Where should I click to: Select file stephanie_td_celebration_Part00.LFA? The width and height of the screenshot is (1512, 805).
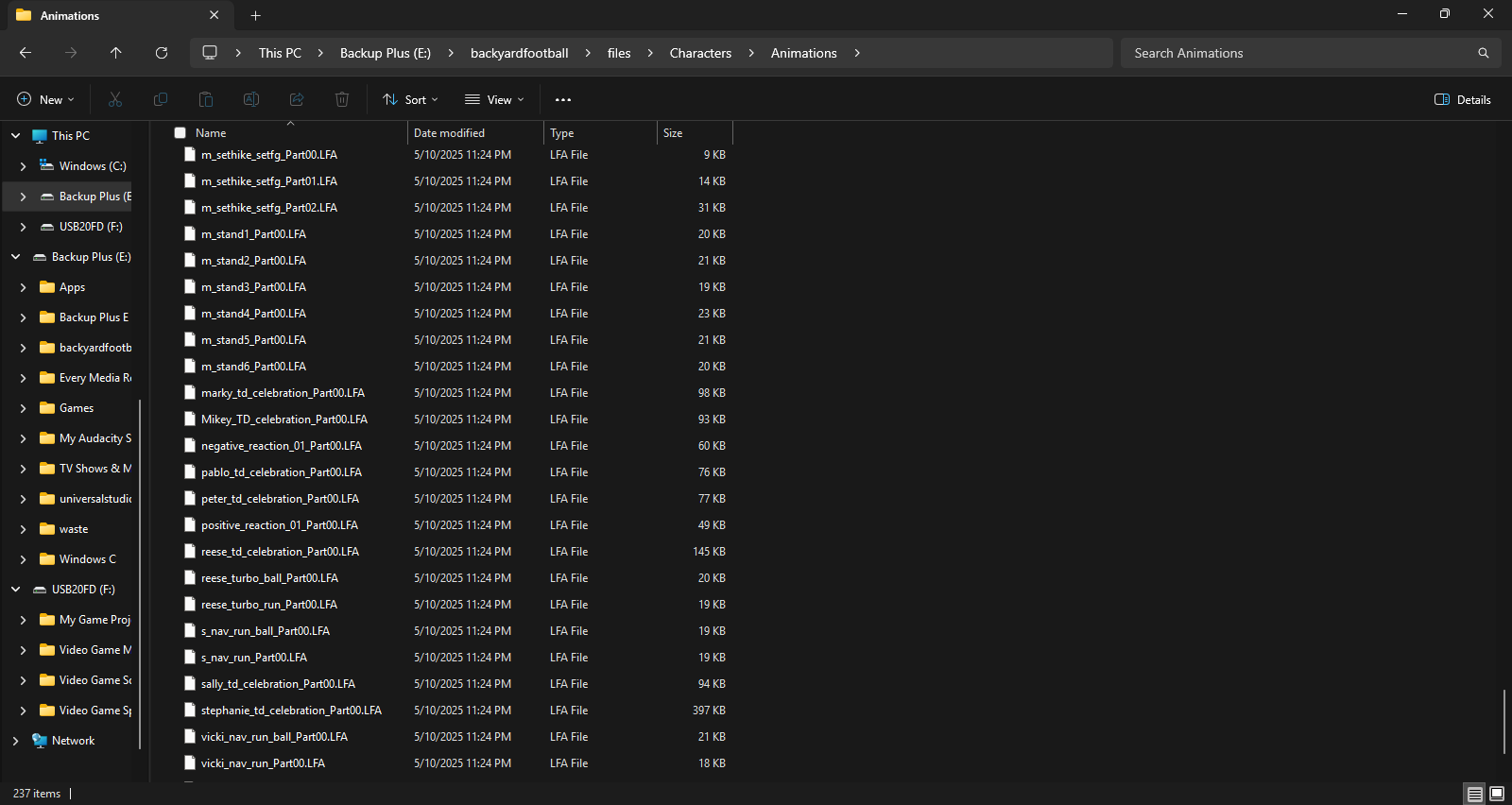point(291,711)
